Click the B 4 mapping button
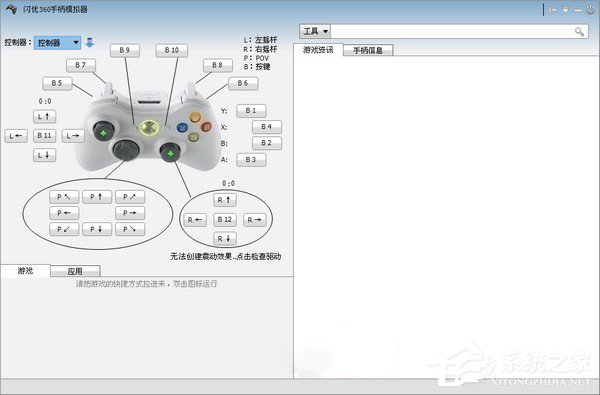The width and height of the screenshot is (600, 395). pos(267,127)
